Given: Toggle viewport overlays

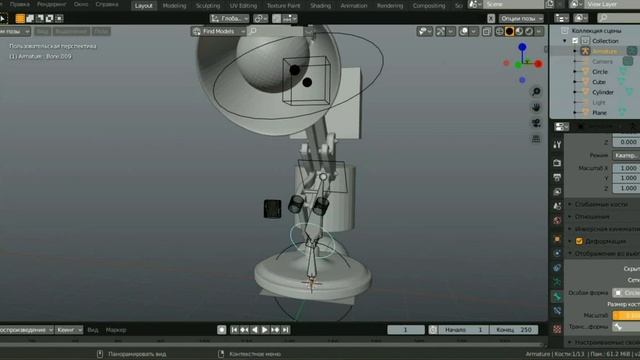Looking at the screenshot, I should coord(464,31).
